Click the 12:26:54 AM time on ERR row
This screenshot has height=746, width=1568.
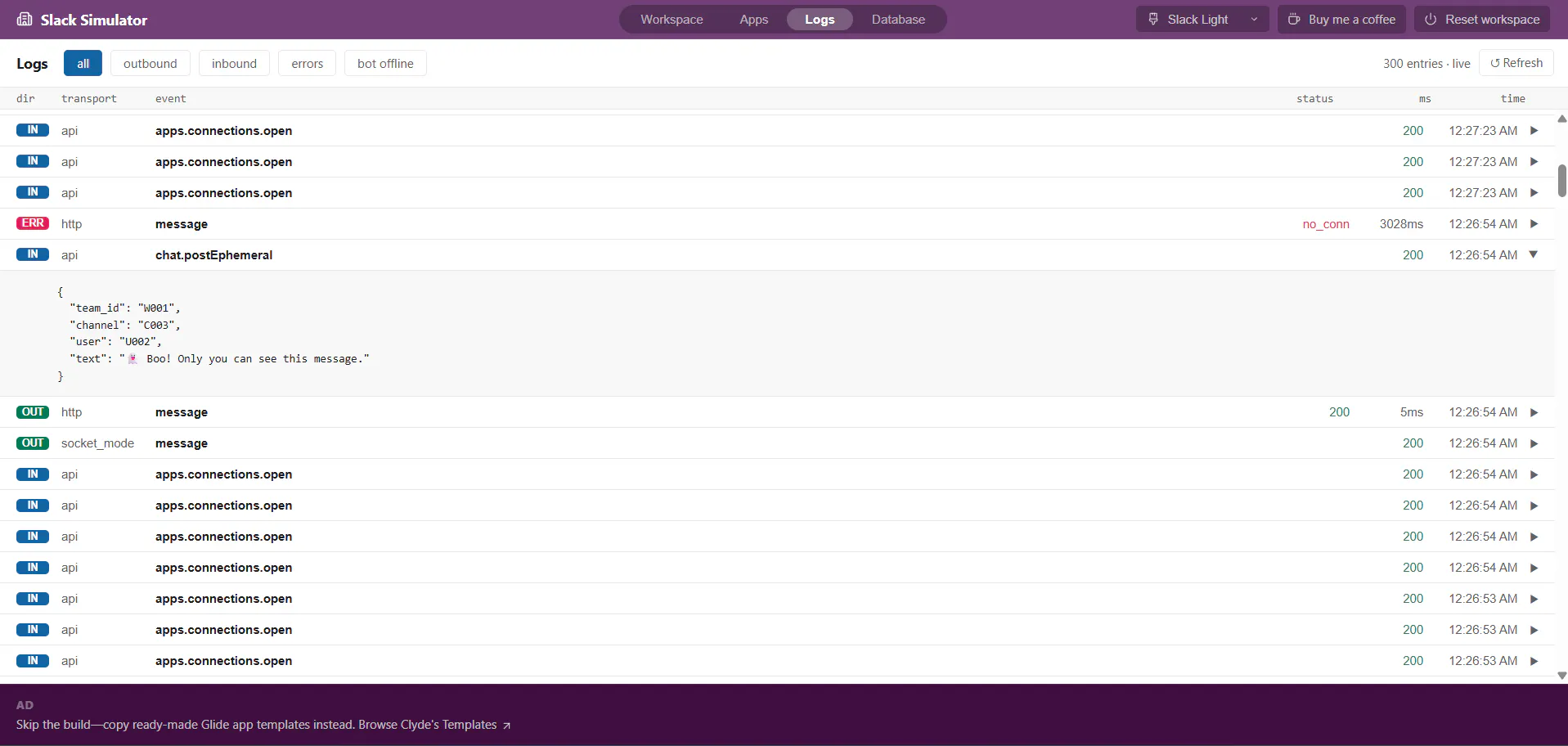pos(1483,224)
